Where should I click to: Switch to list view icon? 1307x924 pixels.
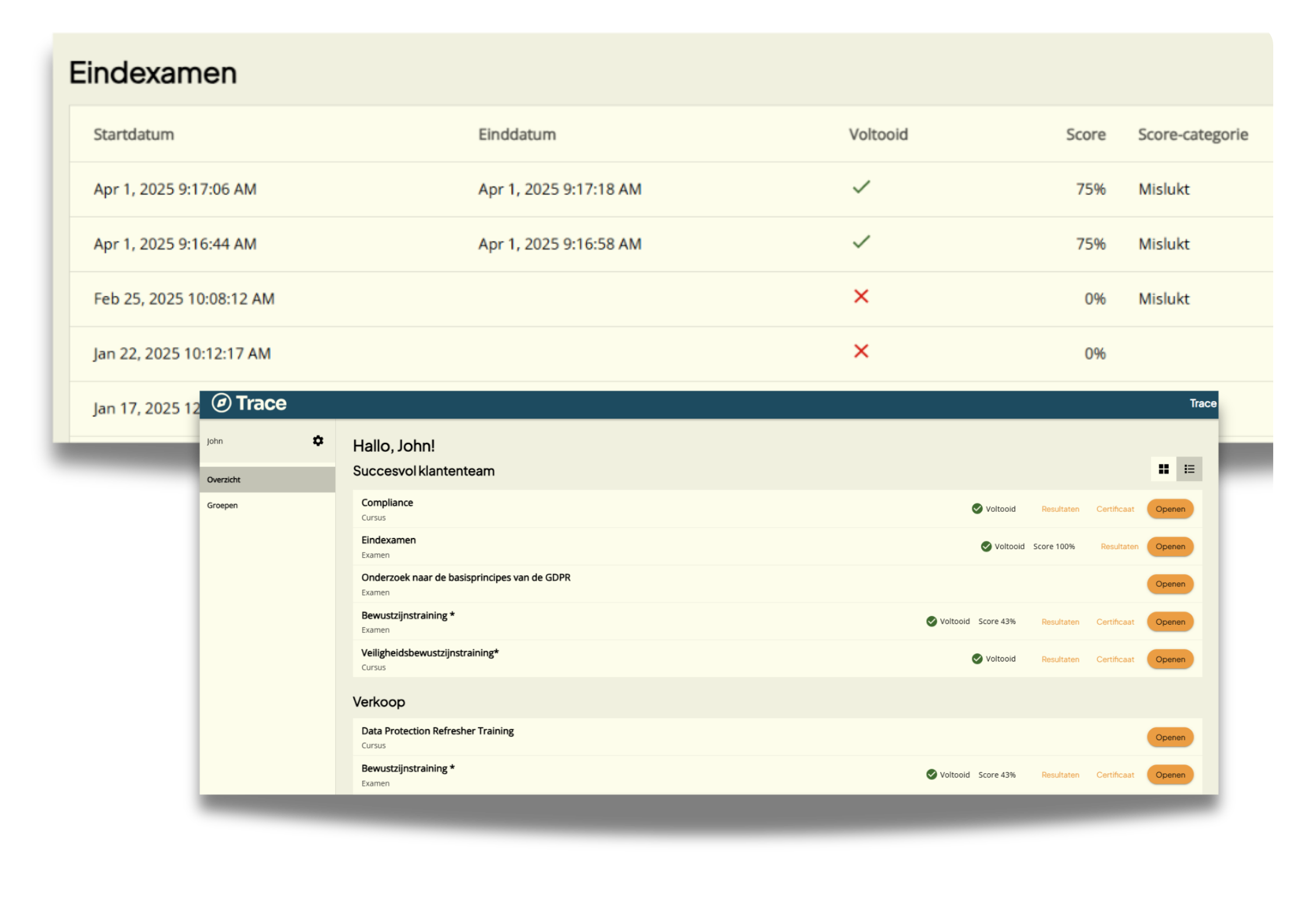pyautogui.click(x=1189, y=469)
